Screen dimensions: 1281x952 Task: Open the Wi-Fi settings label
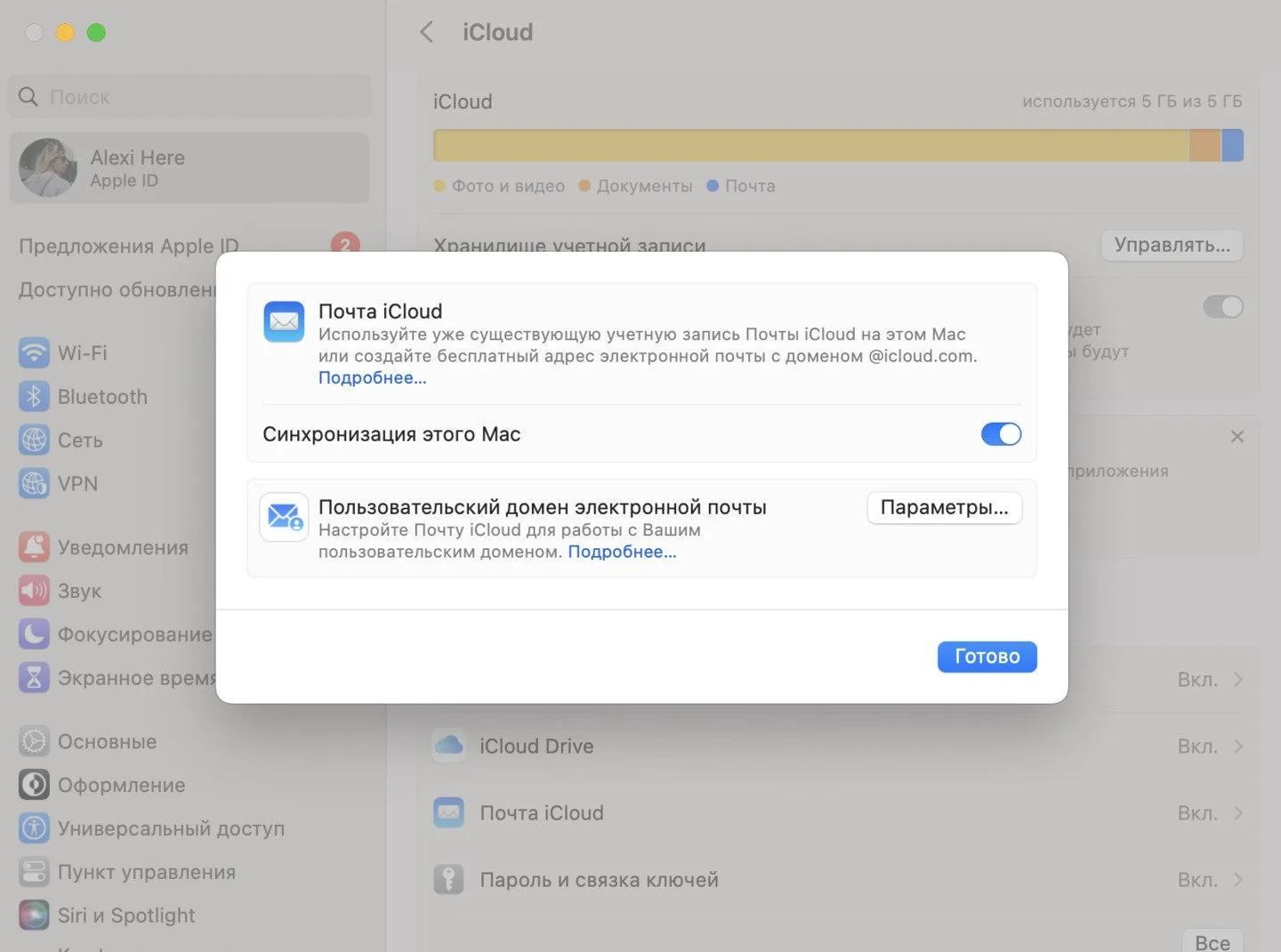click(82, 353)
